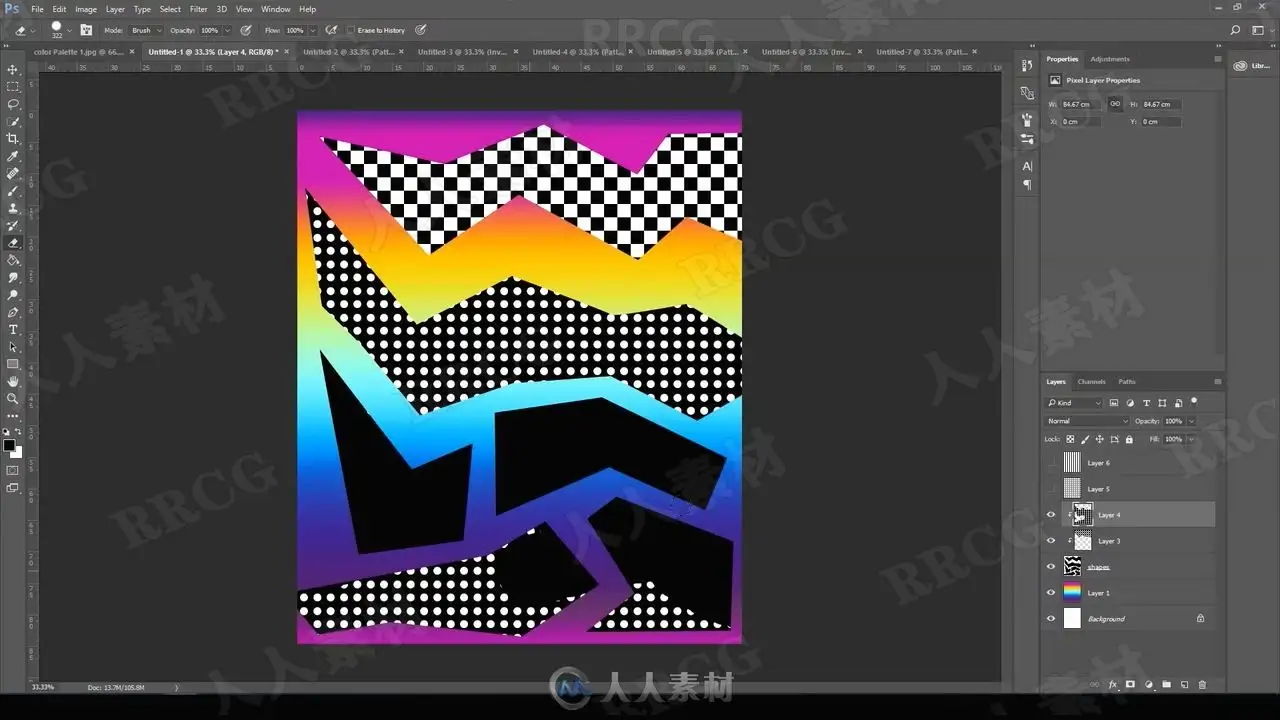Hide Layer 4 visibility eye
Viewport: 1280px width, 720px height.
click(x=1050, y=515)
